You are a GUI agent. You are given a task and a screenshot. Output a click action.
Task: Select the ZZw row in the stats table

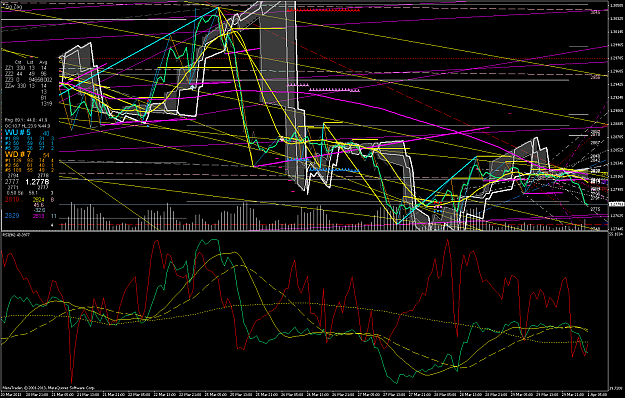[26, 86]
